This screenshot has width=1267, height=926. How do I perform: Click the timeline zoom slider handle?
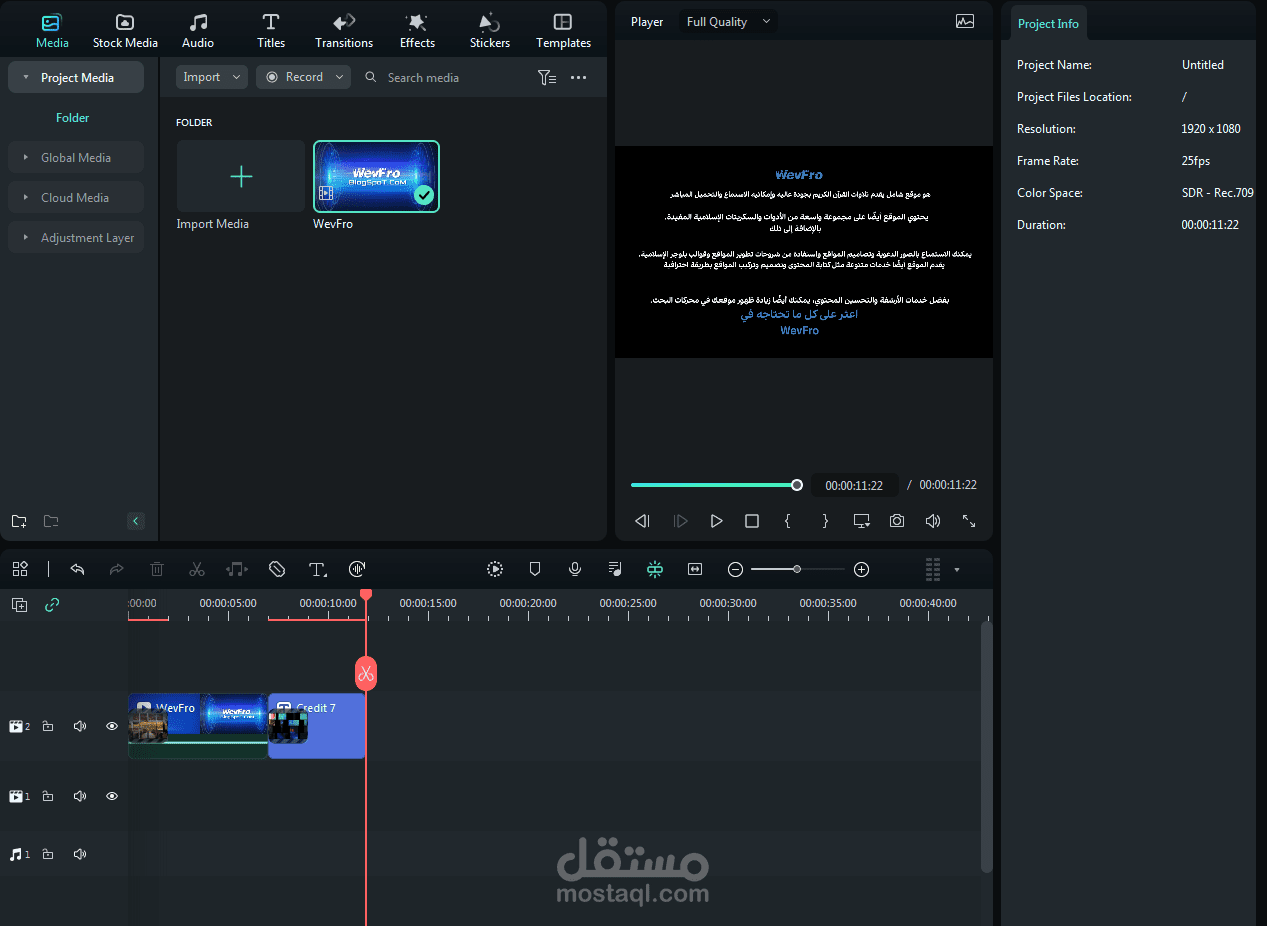click(797, 569)
